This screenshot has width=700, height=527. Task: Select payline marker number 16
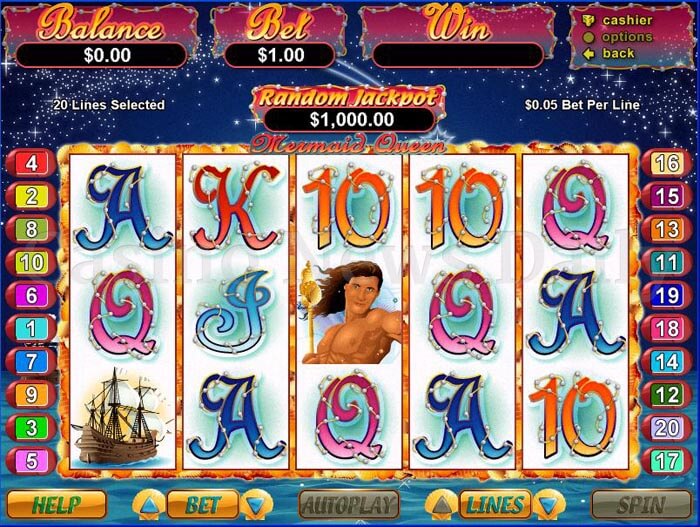click(667, 163)
